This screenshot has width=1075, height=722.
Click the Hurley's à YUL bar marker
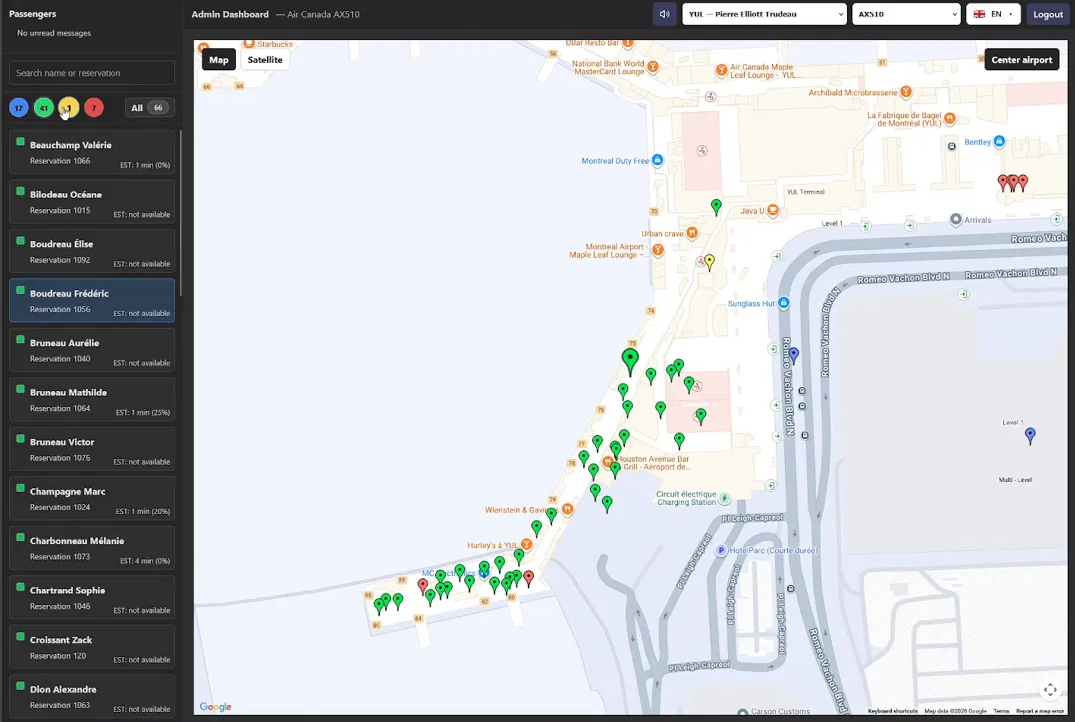[x=527, y=544]
